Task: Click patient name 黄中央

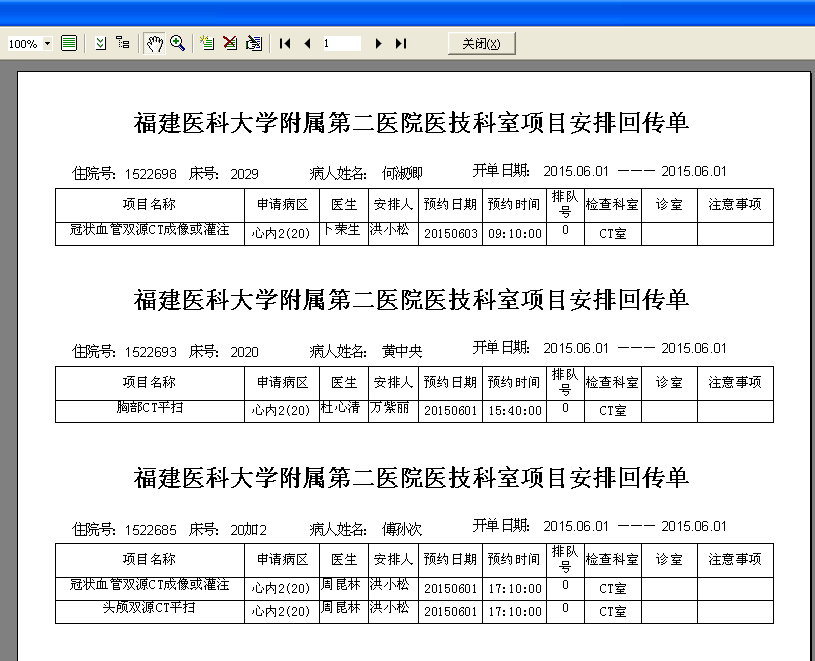Action: (402, 351)
